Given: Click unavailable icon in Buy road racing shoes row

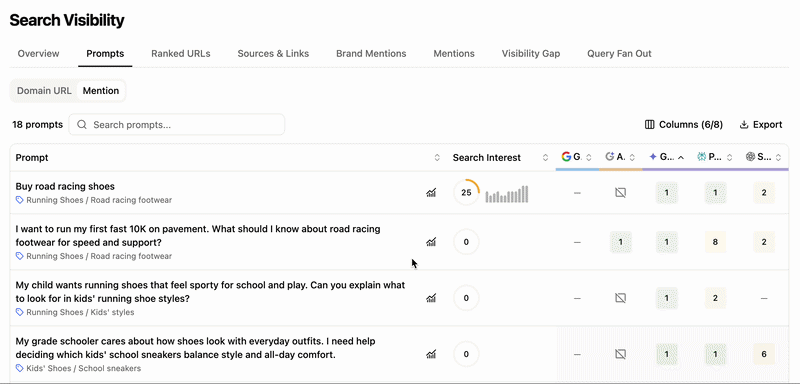Looking at the screenshot, I should click(620, 193).
